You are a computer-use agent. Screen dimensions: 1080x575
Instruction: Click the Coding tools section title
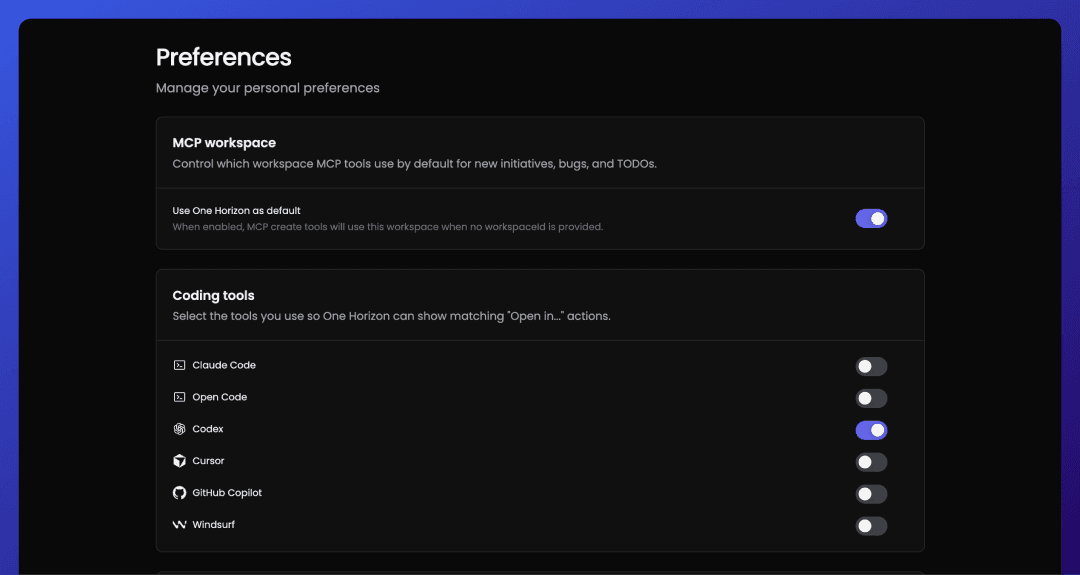[214, 295]
